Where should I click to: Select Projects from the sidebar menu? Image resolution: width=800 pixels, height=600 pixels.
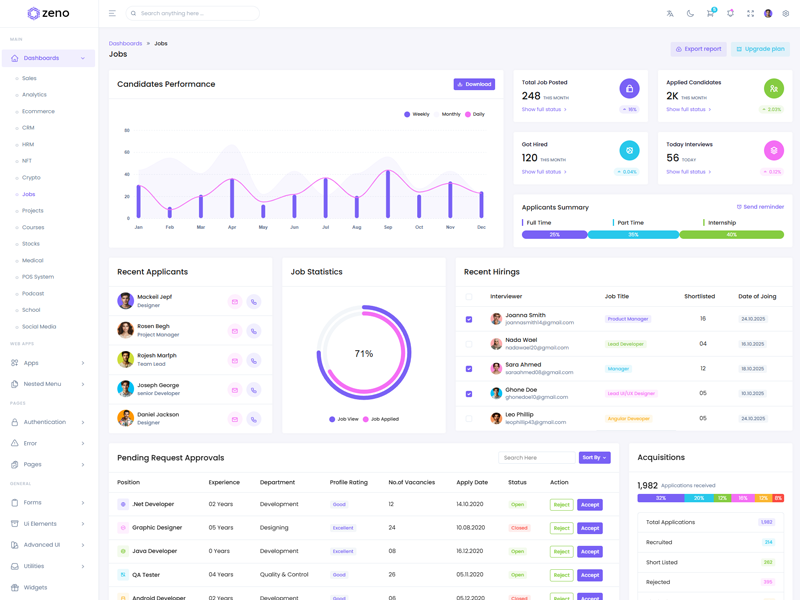[33, 211]
